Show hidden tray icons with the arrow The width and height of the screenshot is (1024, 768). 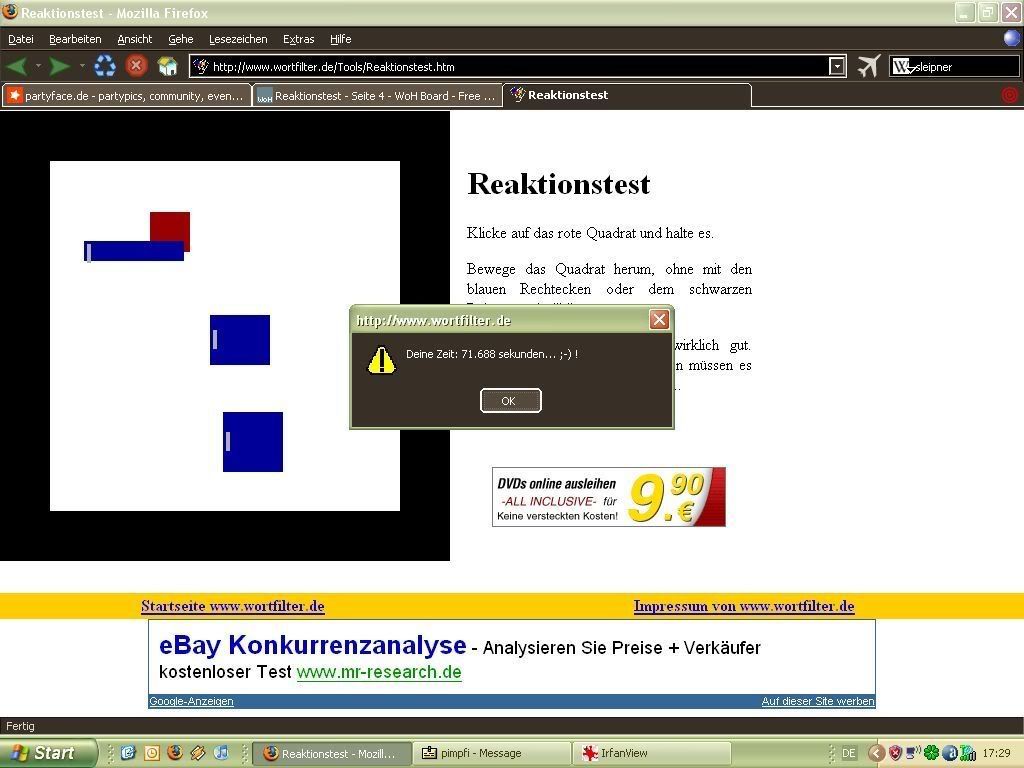click(x=876, y=753)
